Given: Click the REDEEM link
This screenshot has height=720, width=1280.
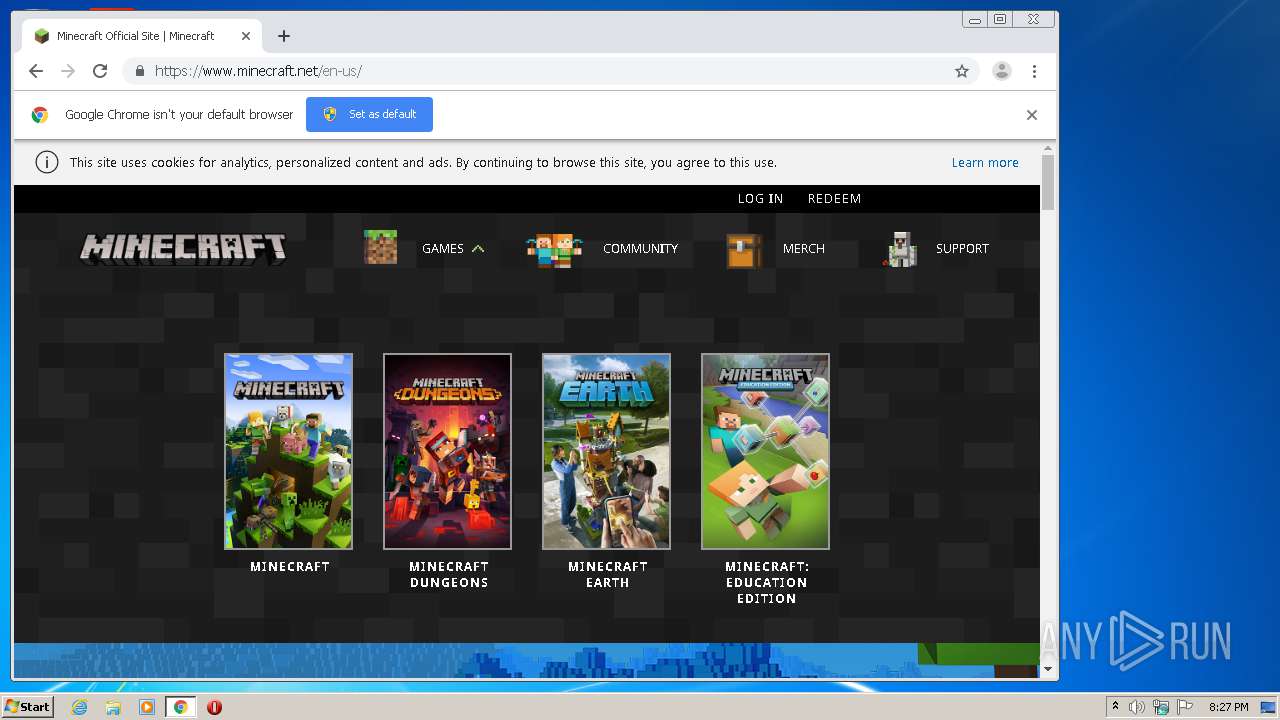Looking at the screenshot, I should point(834,199).
